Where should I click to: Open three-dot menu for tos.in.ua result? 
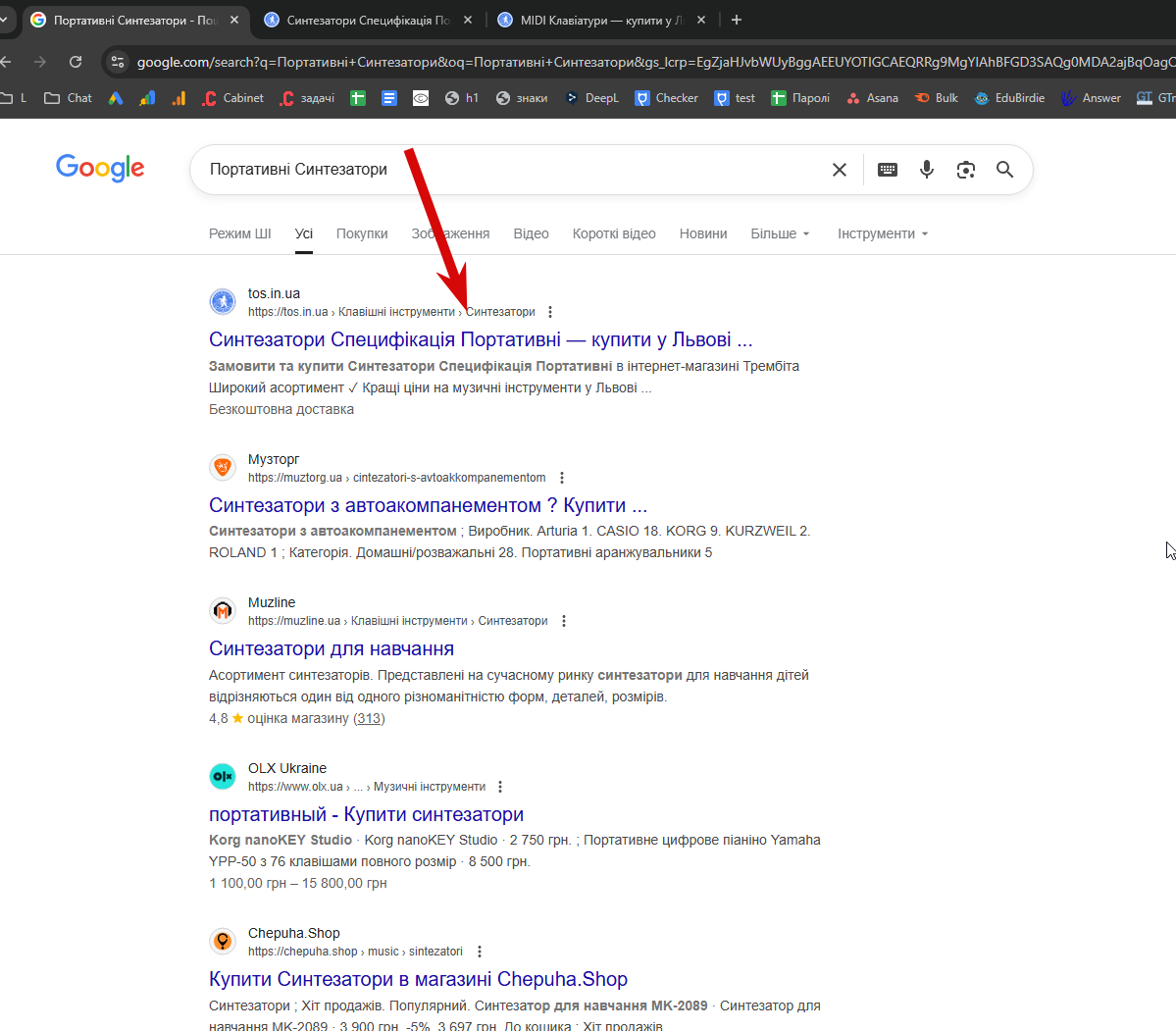click(x=550, y=312)
